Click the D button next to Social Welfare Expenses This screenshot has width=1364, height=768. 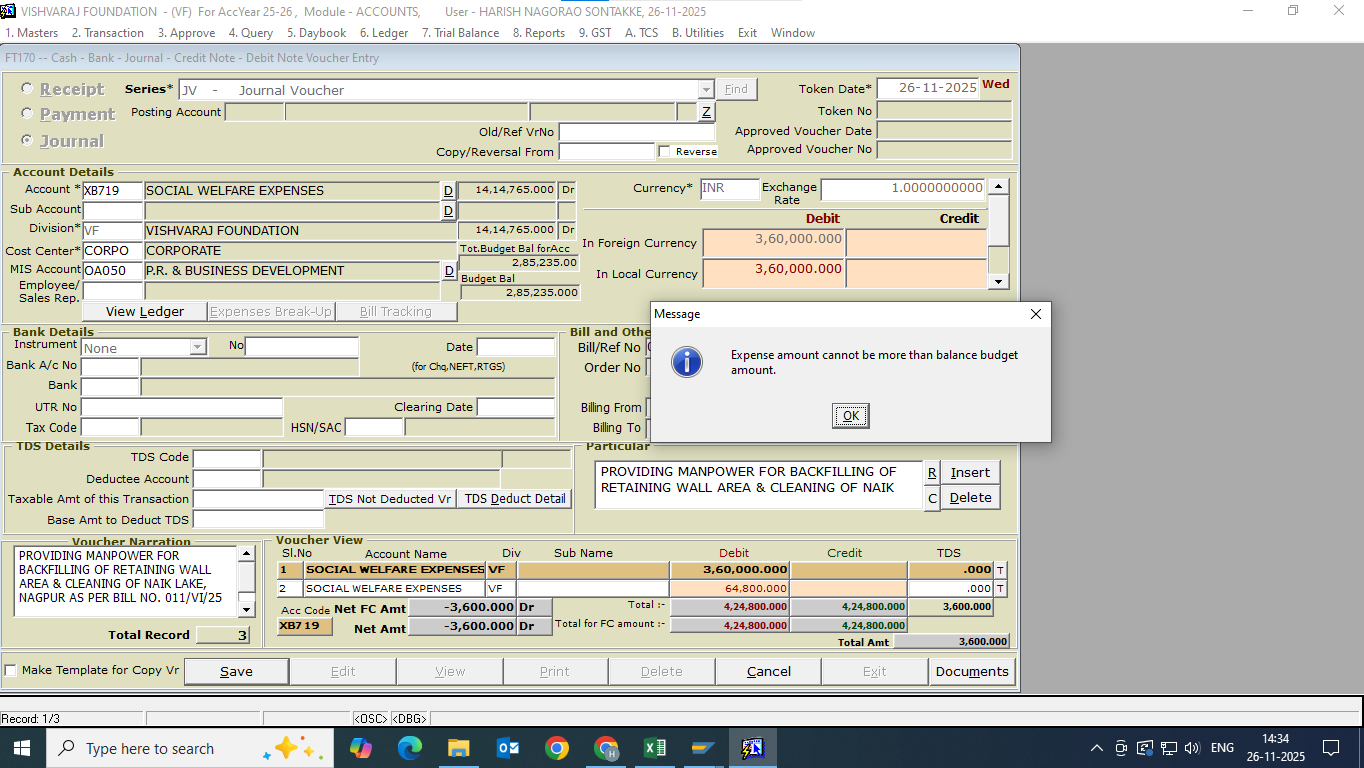(448, 190)
